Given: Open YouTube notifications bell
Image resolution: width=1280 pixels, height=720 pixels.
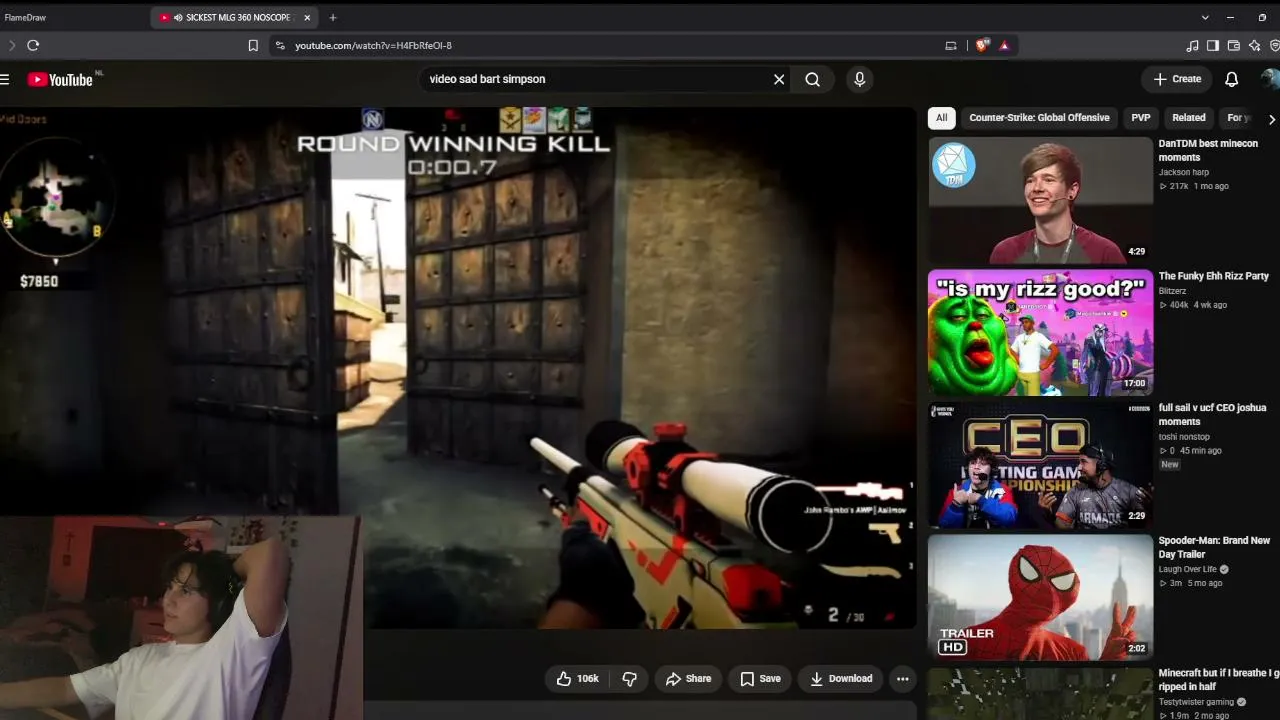Looking at the screenshot, I should pyautogui.click(x=1232, y=79).
